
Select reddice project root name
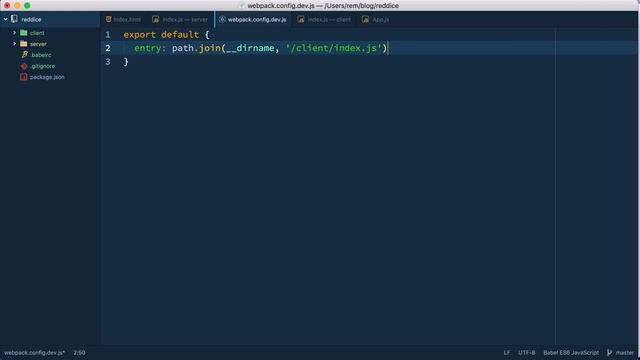pyautogui.click(x=31, y=19)
